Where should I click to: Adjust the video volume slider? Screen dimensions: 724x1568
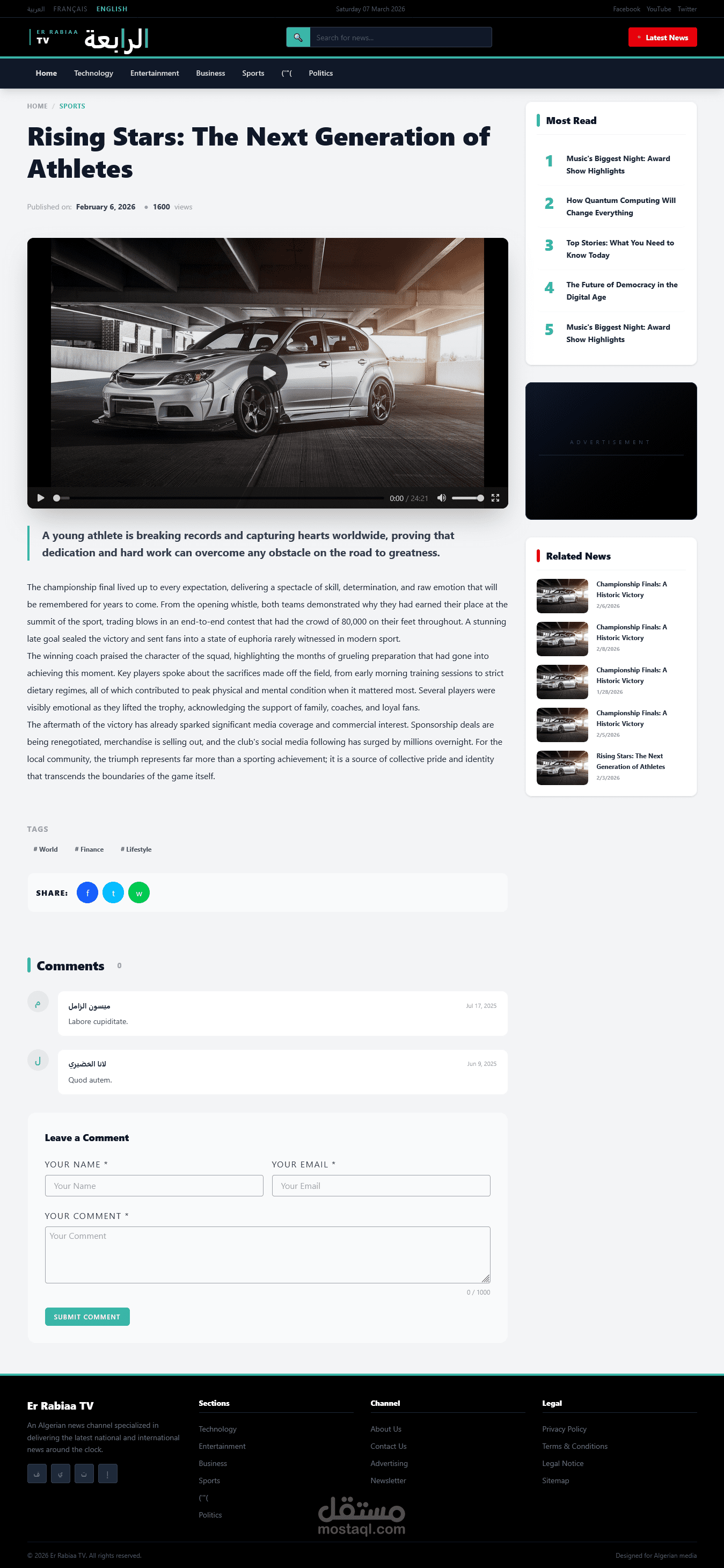tap(468, 498)
